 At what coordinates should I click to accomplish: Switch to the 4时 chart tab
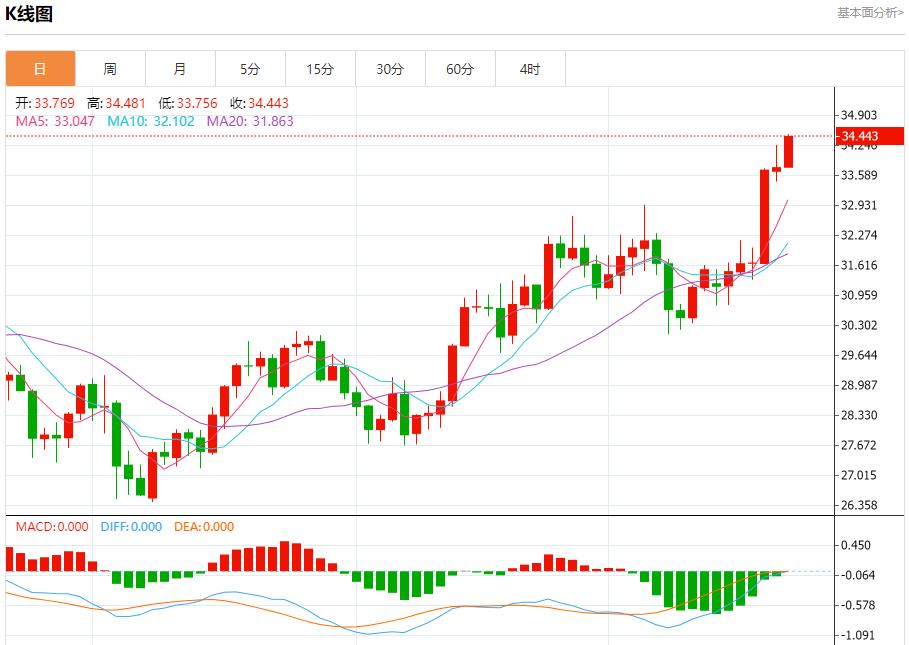[x=530, y=69]
